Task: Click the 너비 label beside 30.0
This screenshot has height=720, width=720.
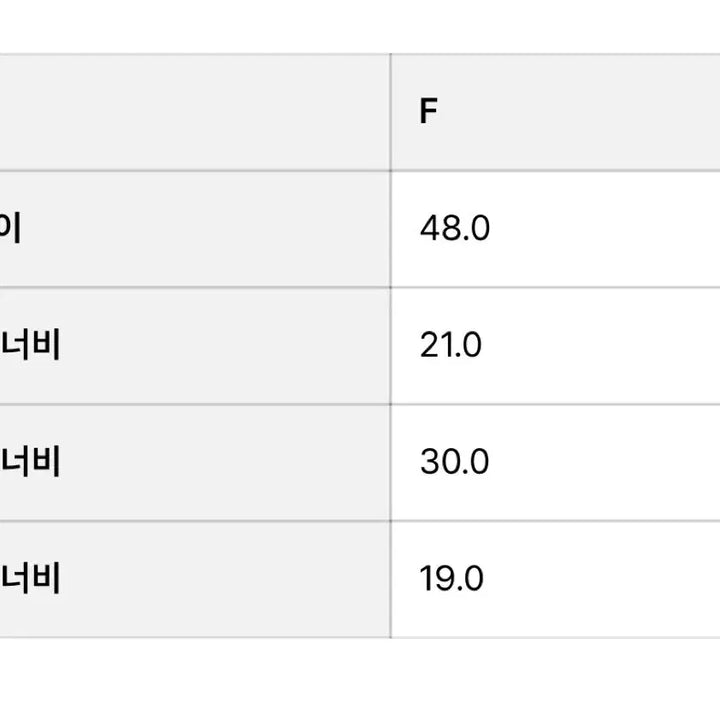Action: pos(31,462)
